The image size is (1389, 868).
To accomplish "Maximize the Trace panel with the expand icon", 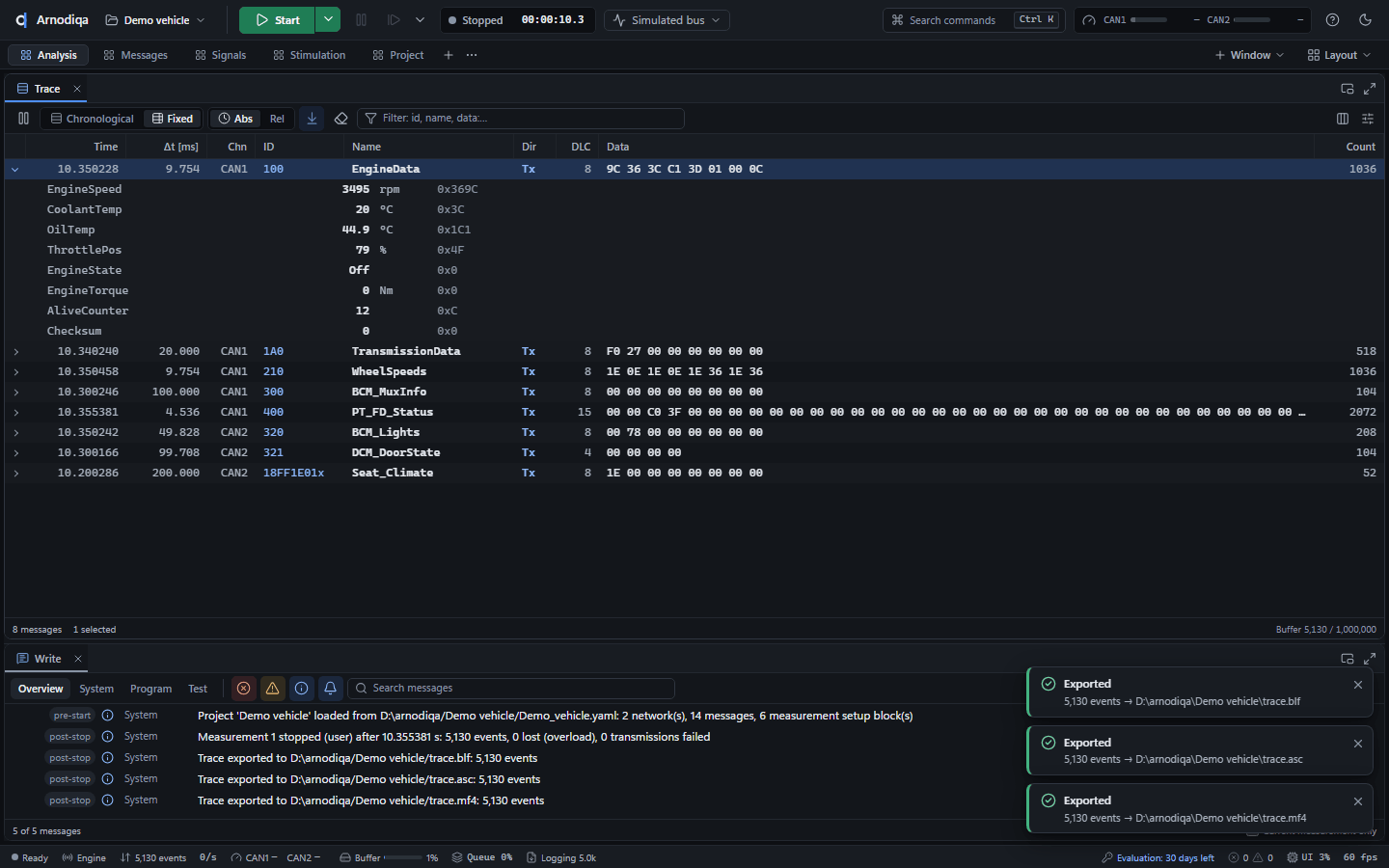I will pos(1370,89).
